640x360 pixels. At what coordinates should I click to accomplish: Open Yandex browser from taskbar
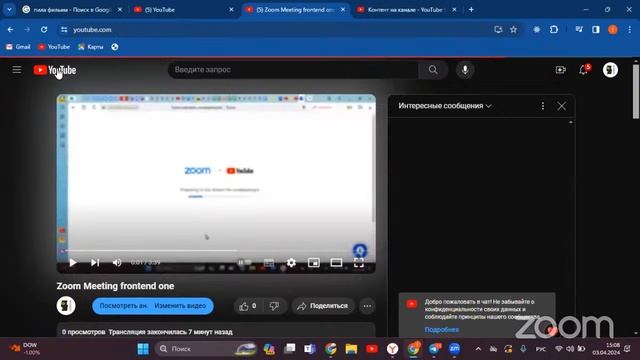[392, 349]
